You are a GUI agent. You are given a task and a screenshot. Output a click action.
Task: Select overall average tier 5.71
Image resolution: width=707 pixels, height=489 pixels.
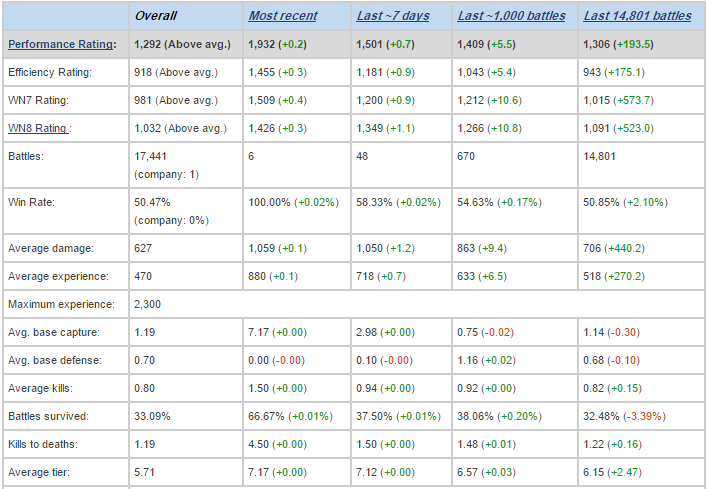click(144, 472)
